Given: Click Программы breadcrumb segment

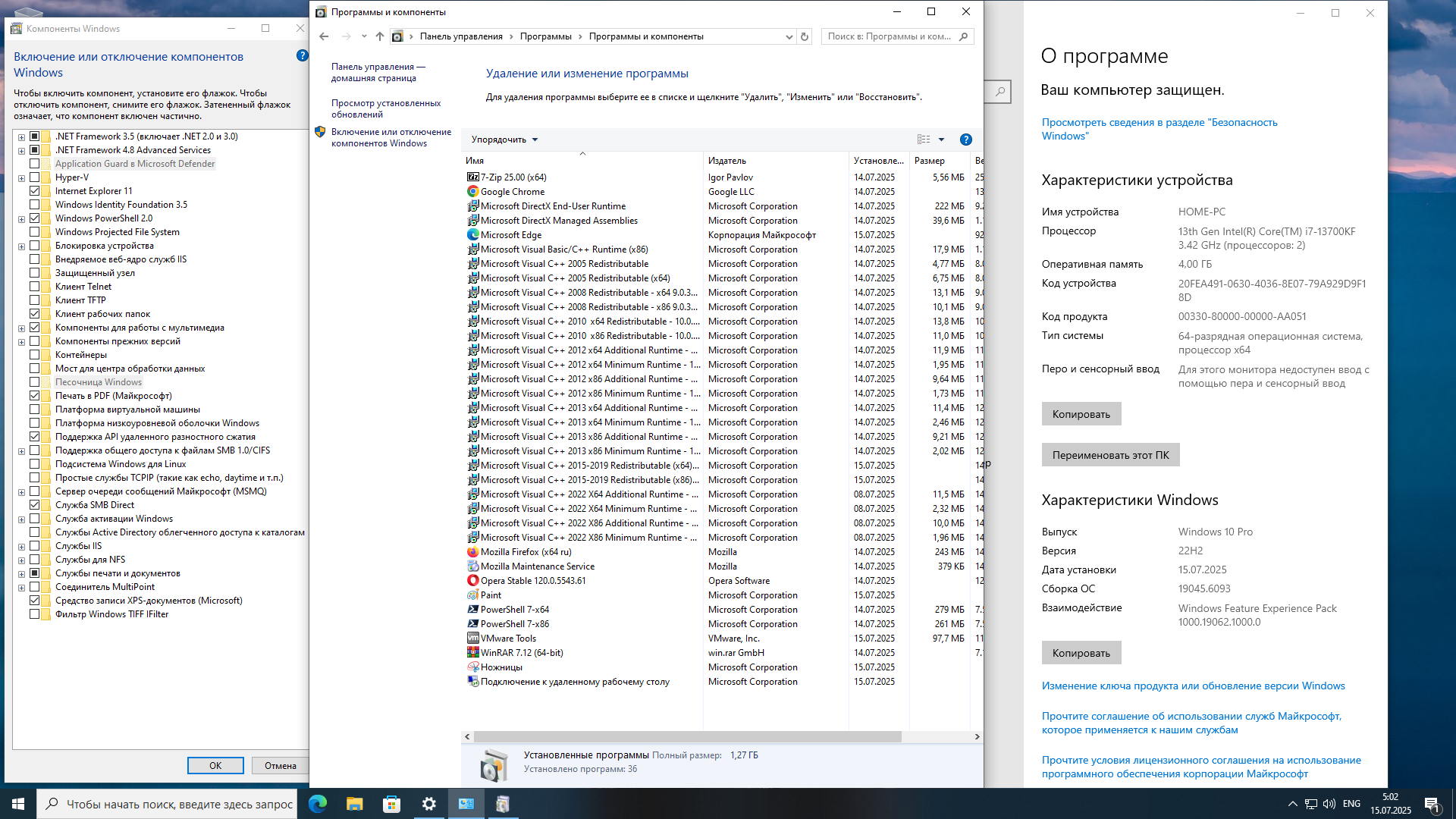Looking at the screenshot, I should (x=545, y=36).
